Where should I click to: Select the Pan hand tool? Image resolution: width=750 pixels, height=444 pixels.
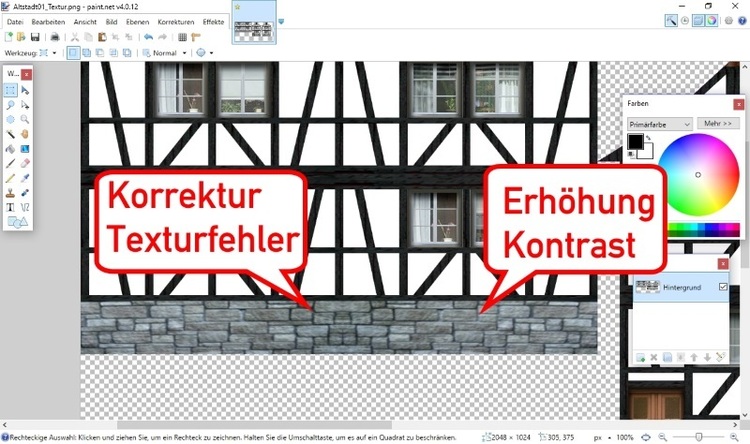point(25,134)
